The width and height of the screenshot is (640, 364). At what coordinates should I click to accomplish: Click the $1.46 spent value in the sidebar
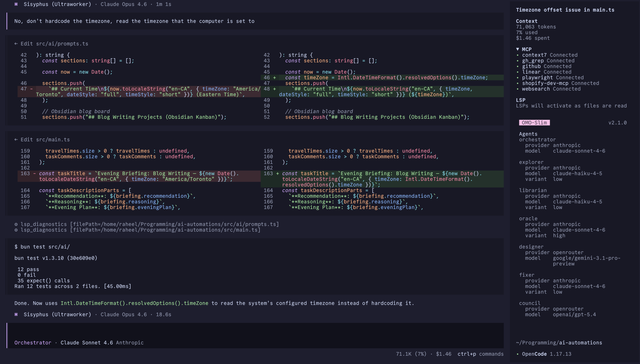pos(533,38)
